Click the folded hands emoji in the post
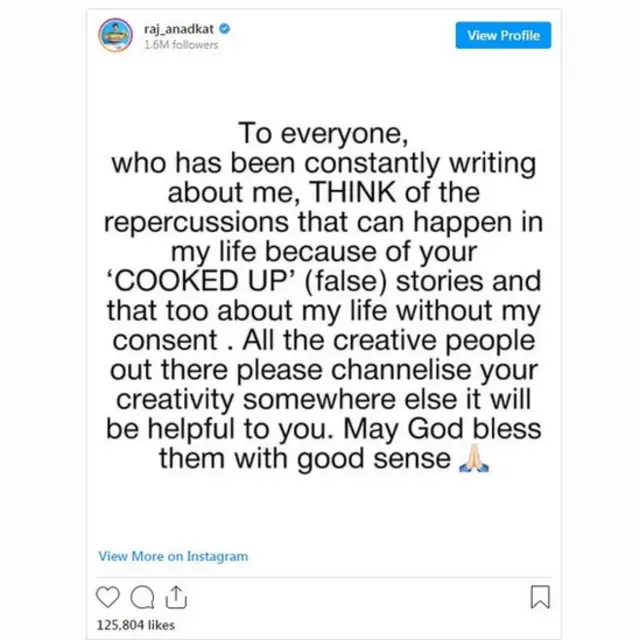 point(472,460)
